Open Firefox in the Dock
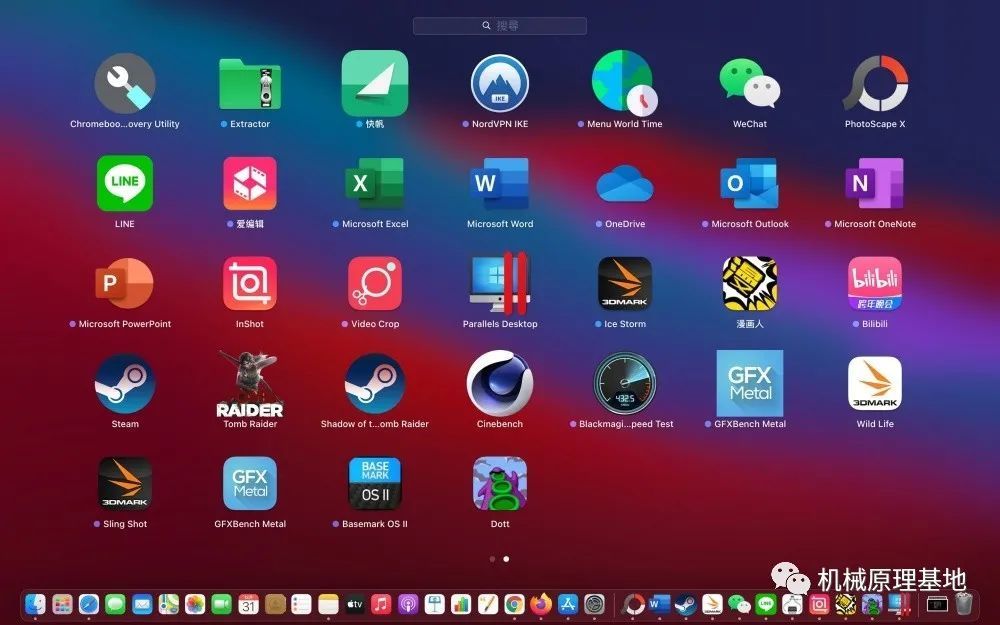This screenshot has width=1000, height=625. [x=541, y=603]
